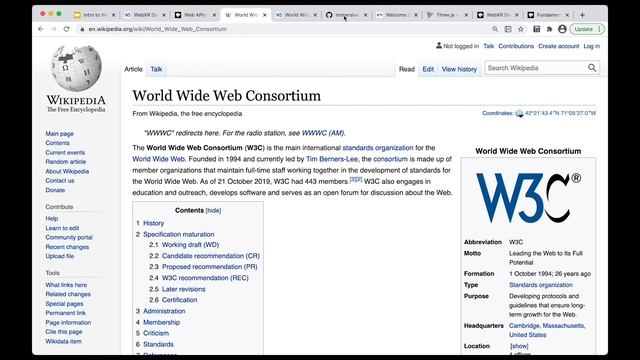This screenshot has width=640, height=360.
Task: Click the extension icon next to bookmark star
Action: click(536, 29)
